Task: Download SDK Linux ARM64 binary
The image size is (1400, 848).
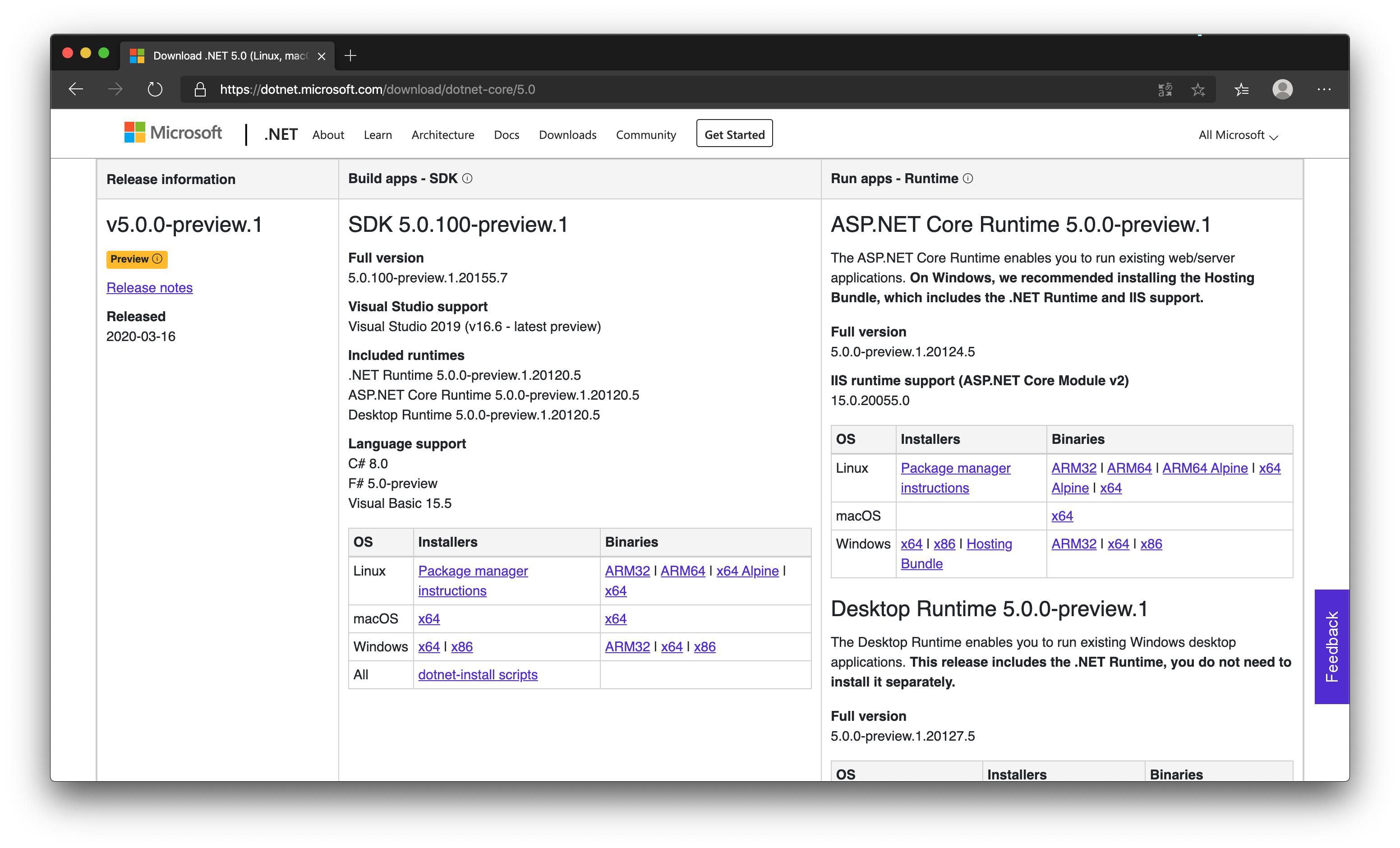Action: click(682, 571)
